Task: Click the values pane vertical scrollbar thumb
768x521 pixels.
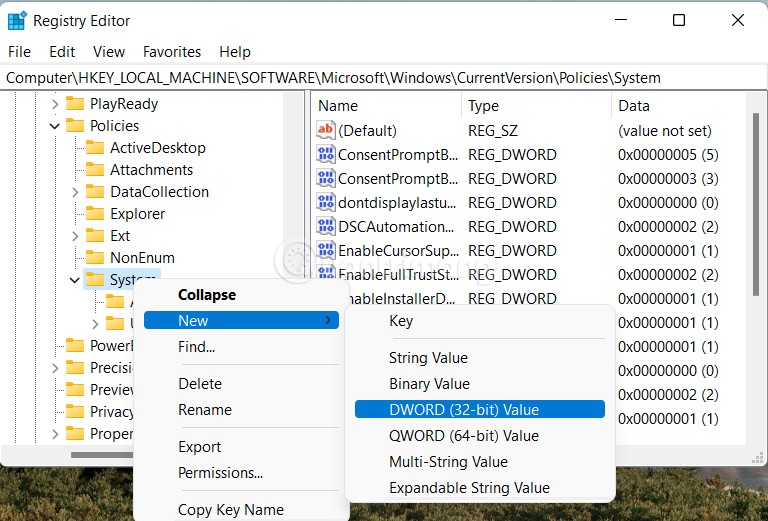Action: (x=756, y=204)
